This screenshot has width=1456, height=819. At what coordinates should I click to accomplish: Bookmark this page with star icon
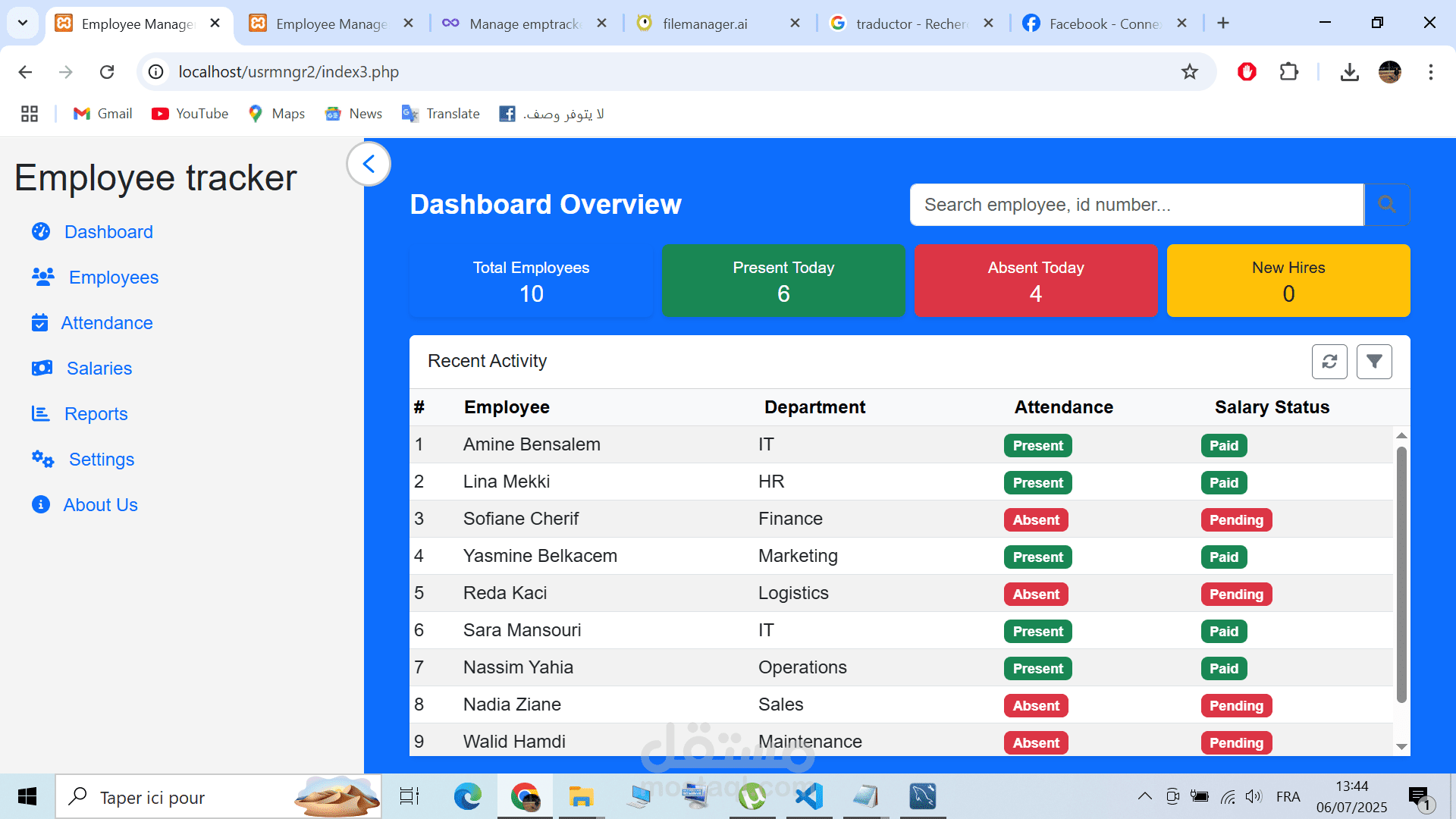(x=1189, y=72)
